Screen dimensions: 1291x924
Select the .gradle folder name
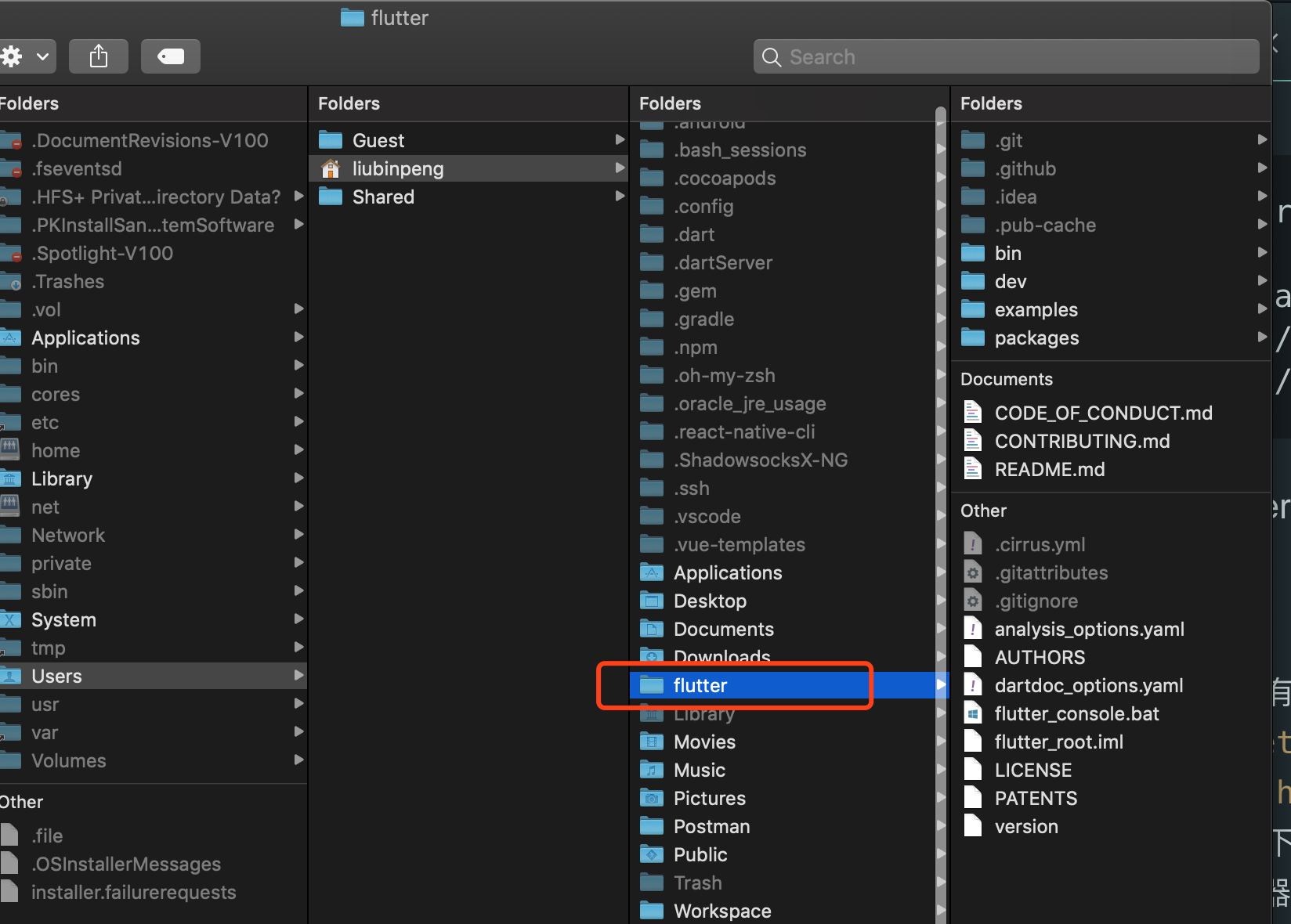coord(704,319)
